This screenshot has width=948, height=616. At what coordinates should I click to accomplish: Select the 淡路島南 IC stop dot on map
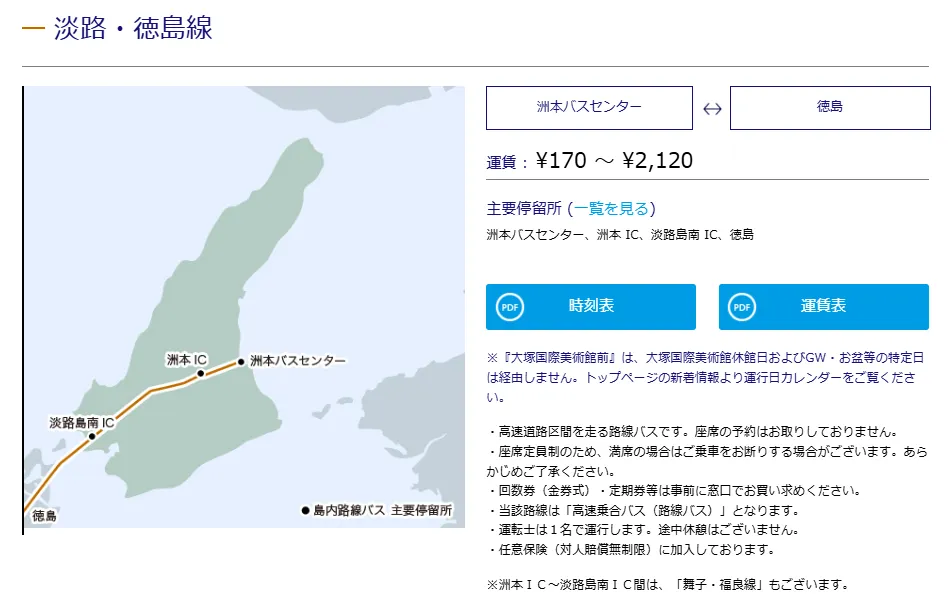(92, 436)
